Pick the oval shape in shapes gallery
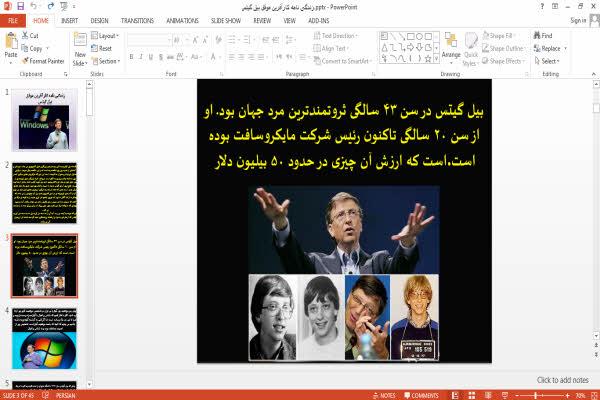 click(x=419, y=36)
